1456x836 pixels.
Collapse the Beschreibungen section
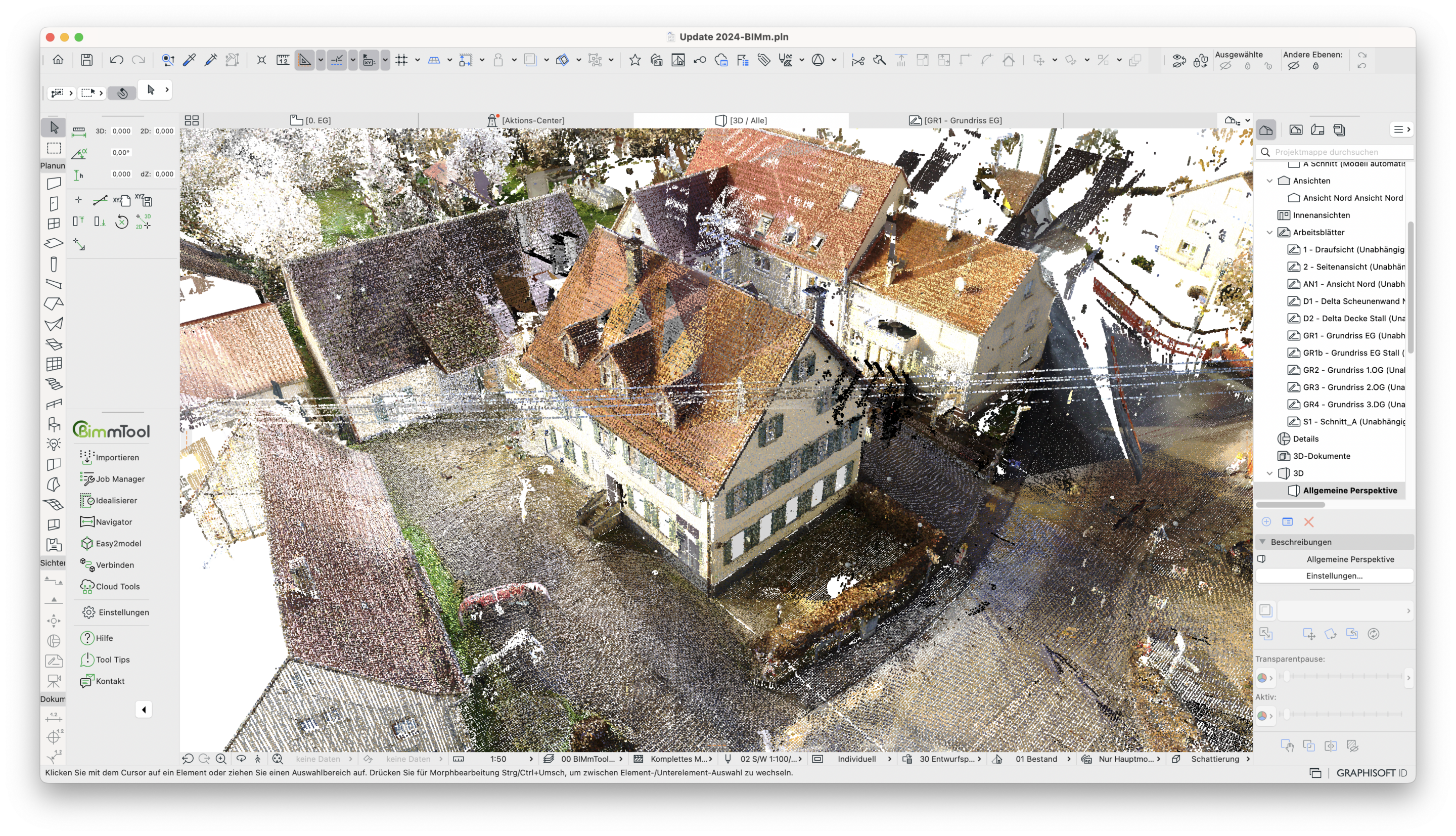(x=1262, y=542)
